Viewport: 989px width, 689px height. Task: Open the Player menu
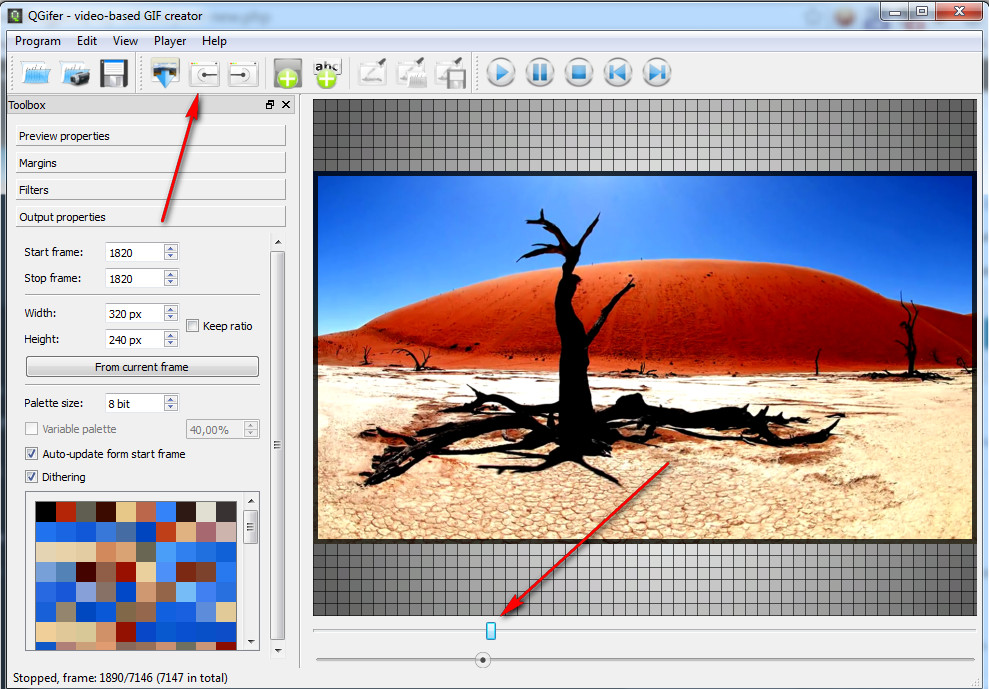pos(170,41)
